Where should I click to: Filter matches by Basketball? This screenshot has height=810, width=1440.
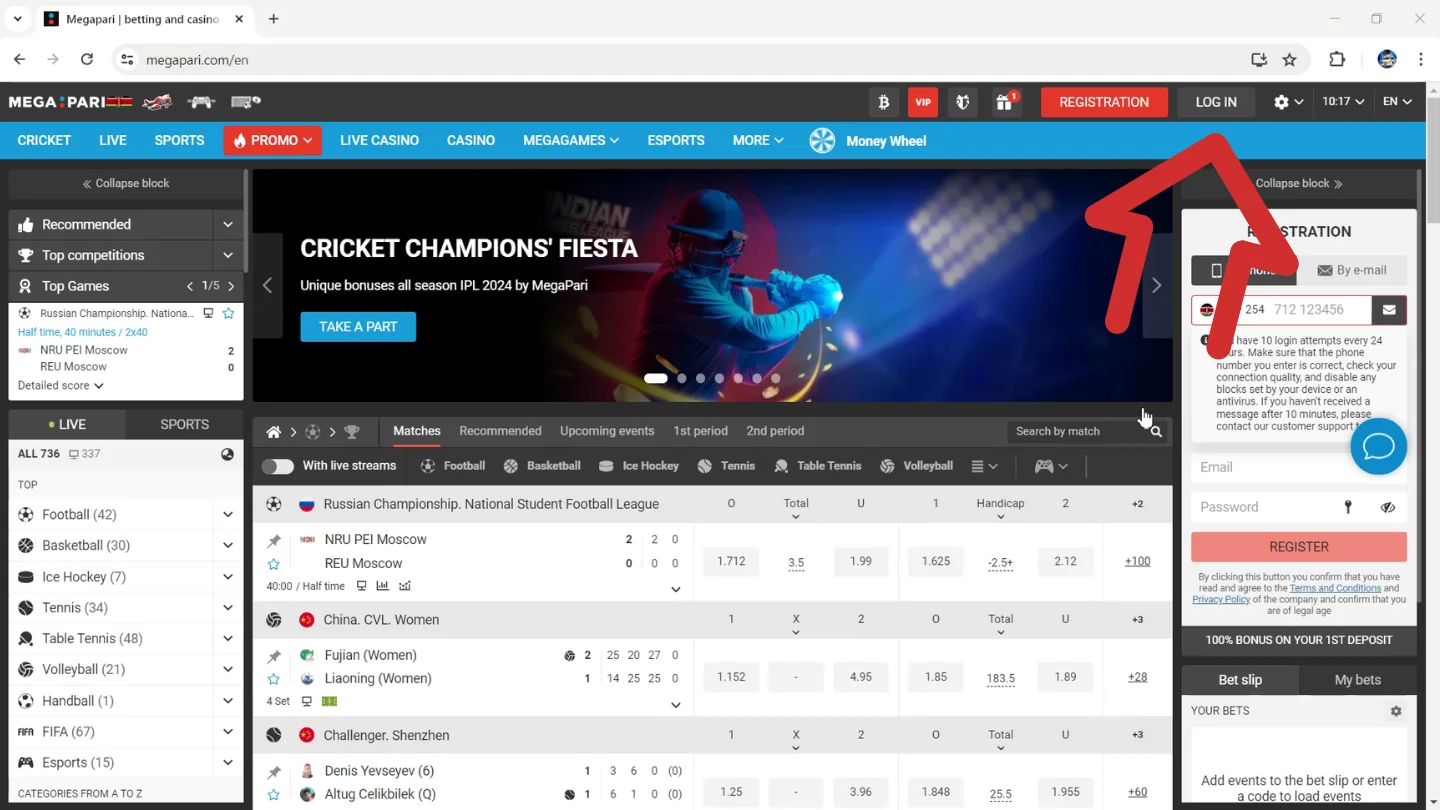pos(542,466)
